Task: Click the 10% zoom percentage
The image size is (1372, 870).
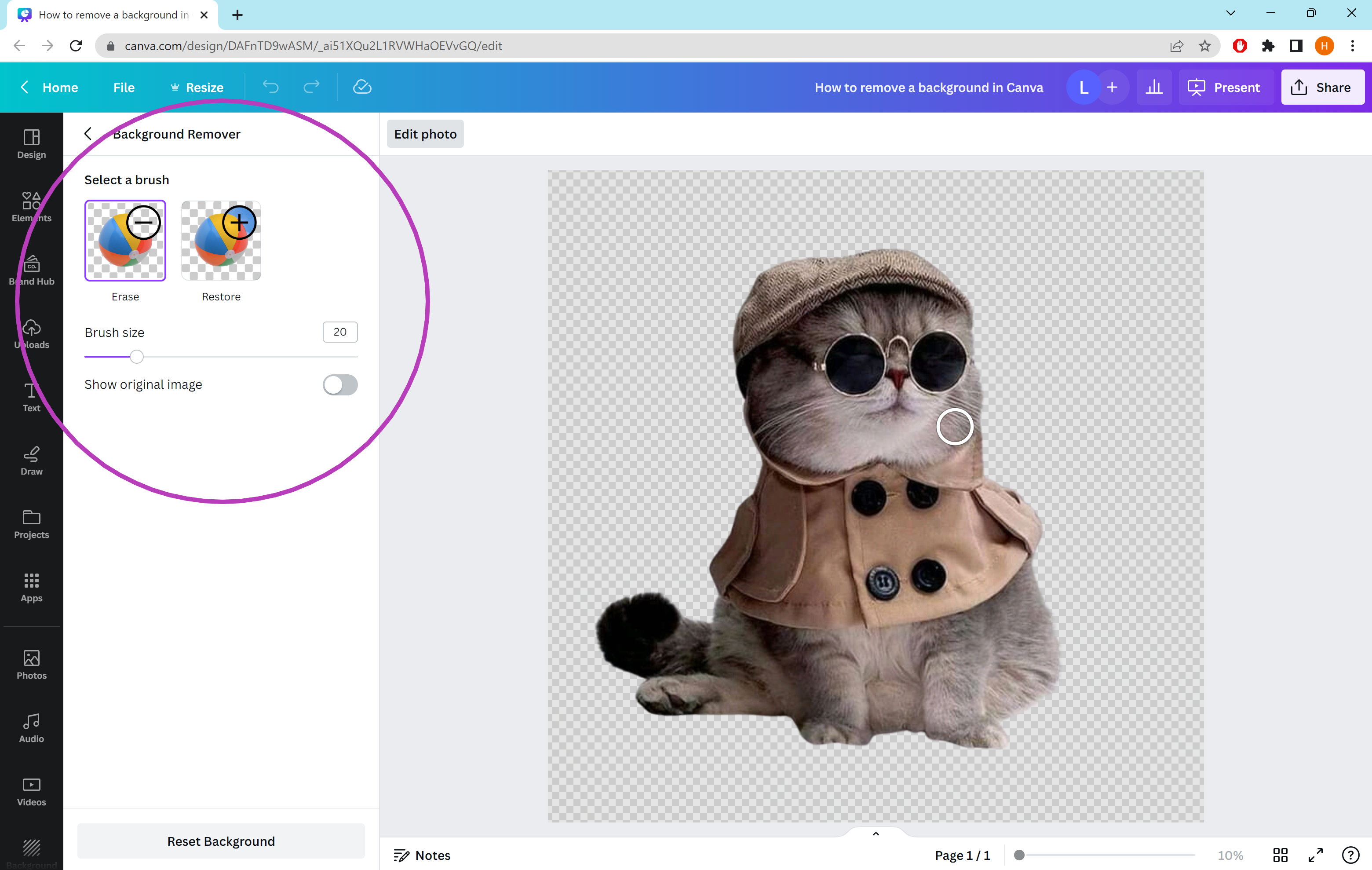Action: pos(1230,855)
